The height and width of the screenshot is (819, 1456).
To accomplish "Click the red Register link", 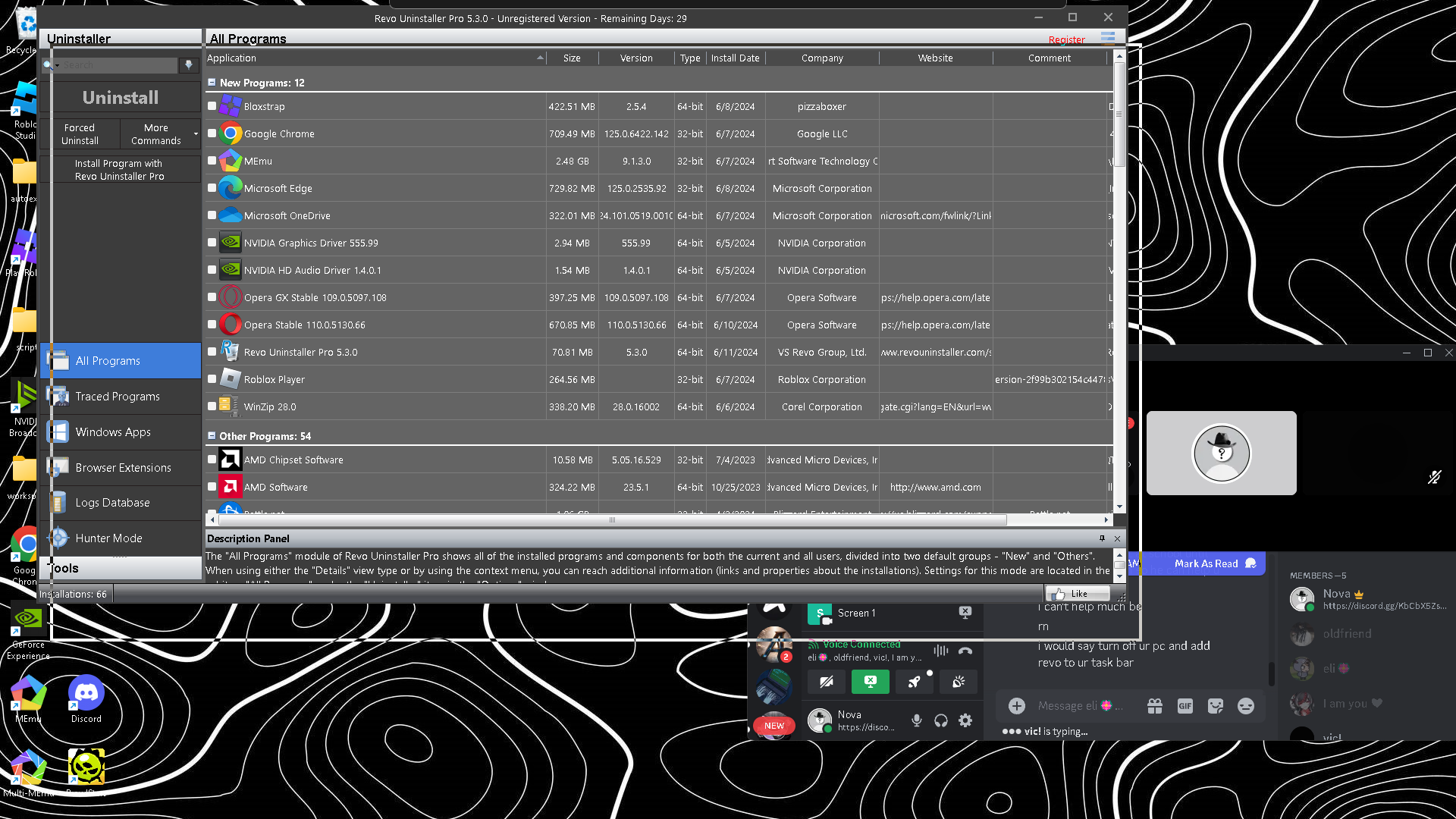I will pyautogui.click(x=1066, y=40).
